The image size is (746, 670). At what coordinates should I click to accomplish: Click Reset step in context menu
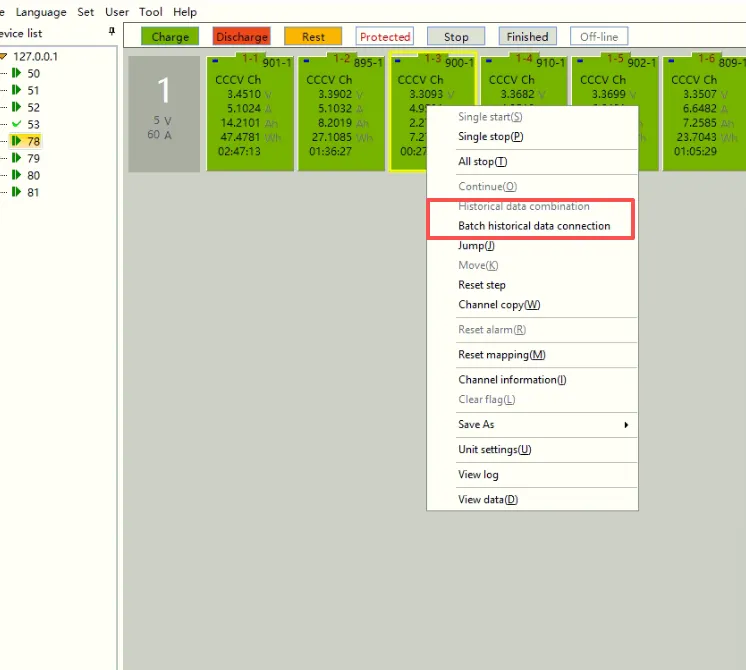[532, 285]
